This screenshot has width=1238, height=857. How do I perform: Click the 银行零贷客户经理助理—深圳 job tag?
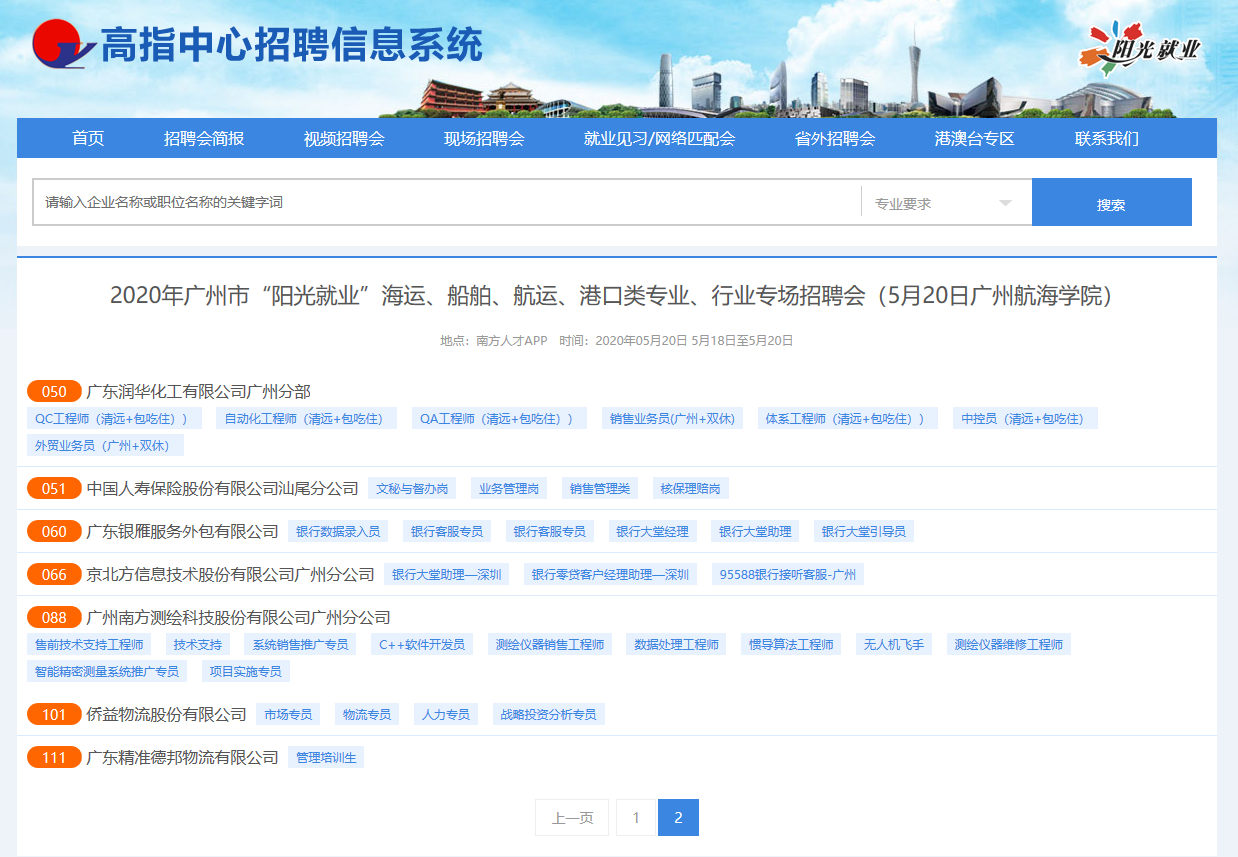click(610, 574)
